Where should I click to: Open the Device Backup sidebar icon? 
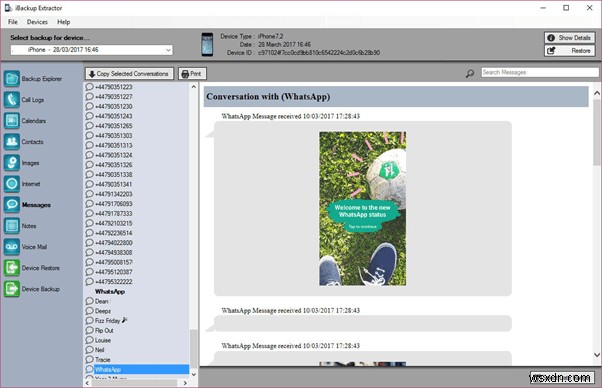[12, 289]
